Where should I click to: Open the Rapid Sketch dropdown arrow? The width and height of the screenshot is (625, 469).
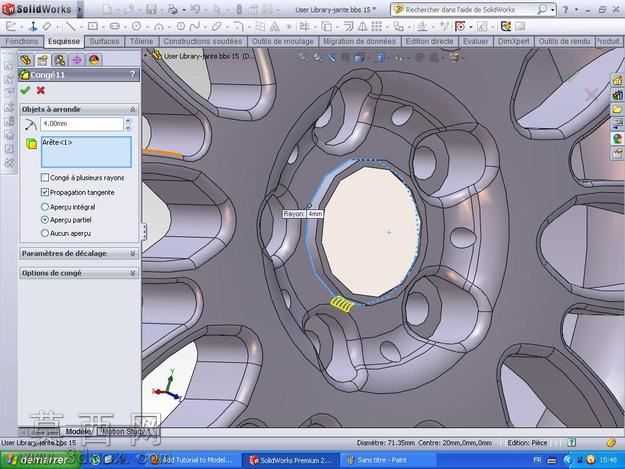coord(470,27)
